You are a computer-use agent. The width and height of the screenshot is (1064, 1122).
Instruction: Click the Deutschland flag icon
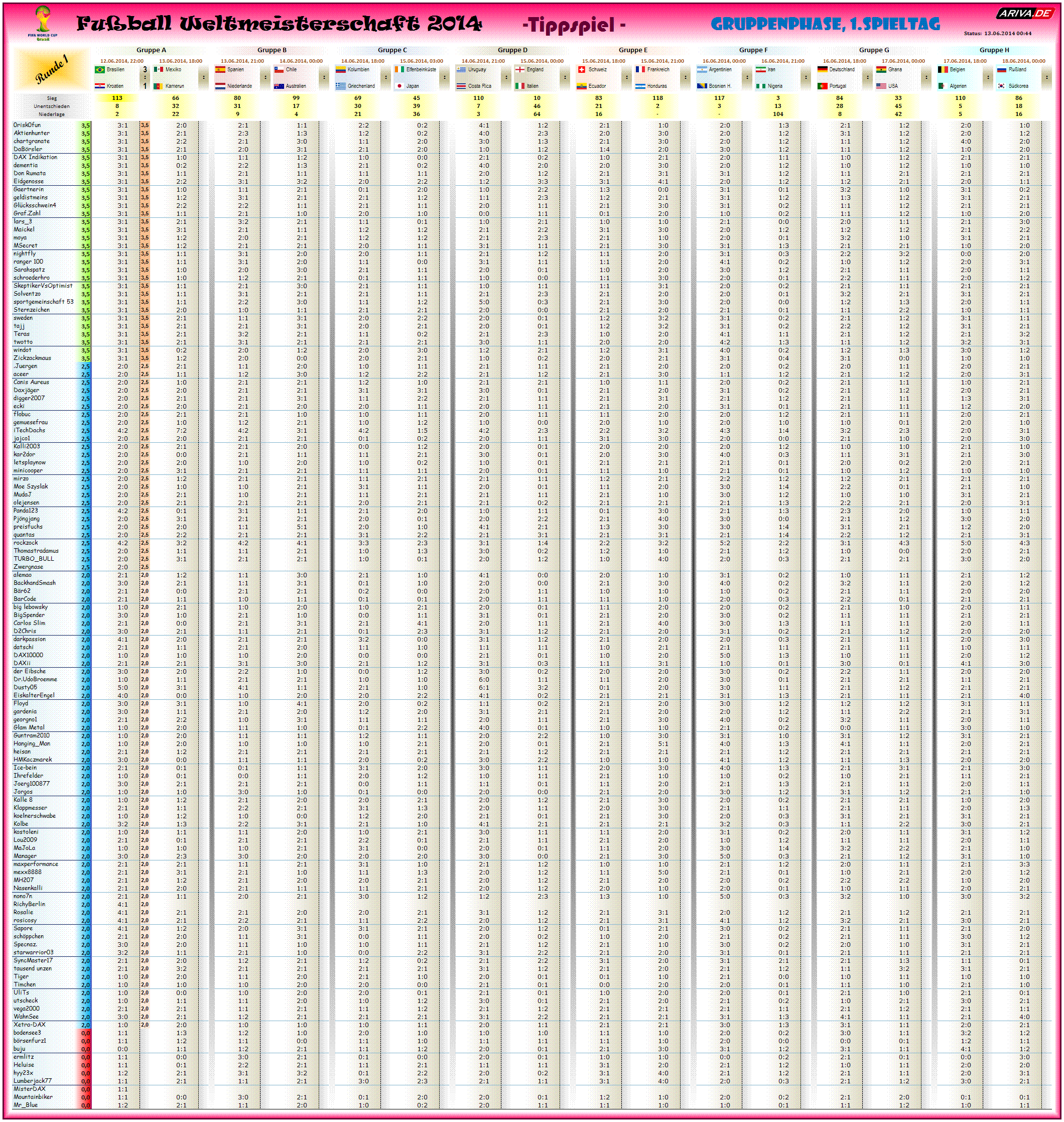coord(823,70)
